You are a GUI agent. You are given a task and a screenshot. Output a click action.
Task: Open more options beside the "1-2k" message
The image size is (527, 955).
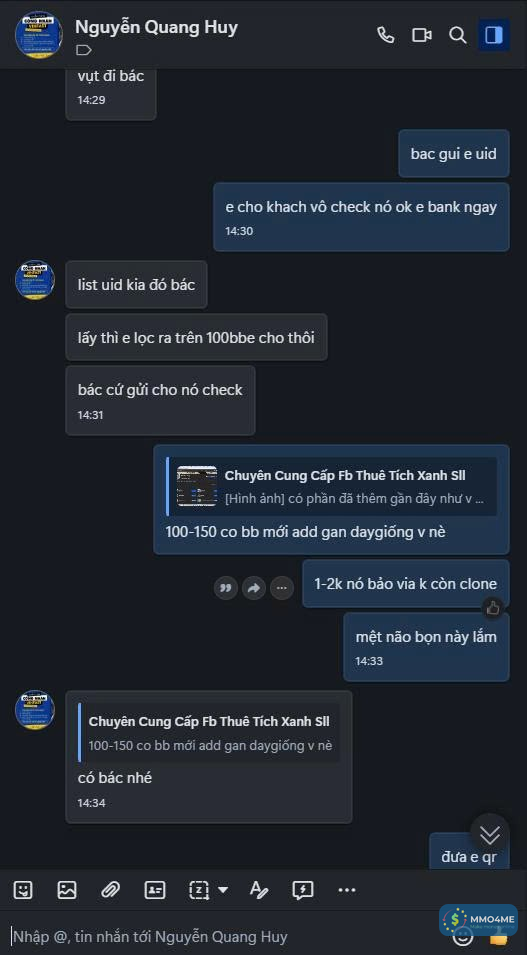(281, 588)
